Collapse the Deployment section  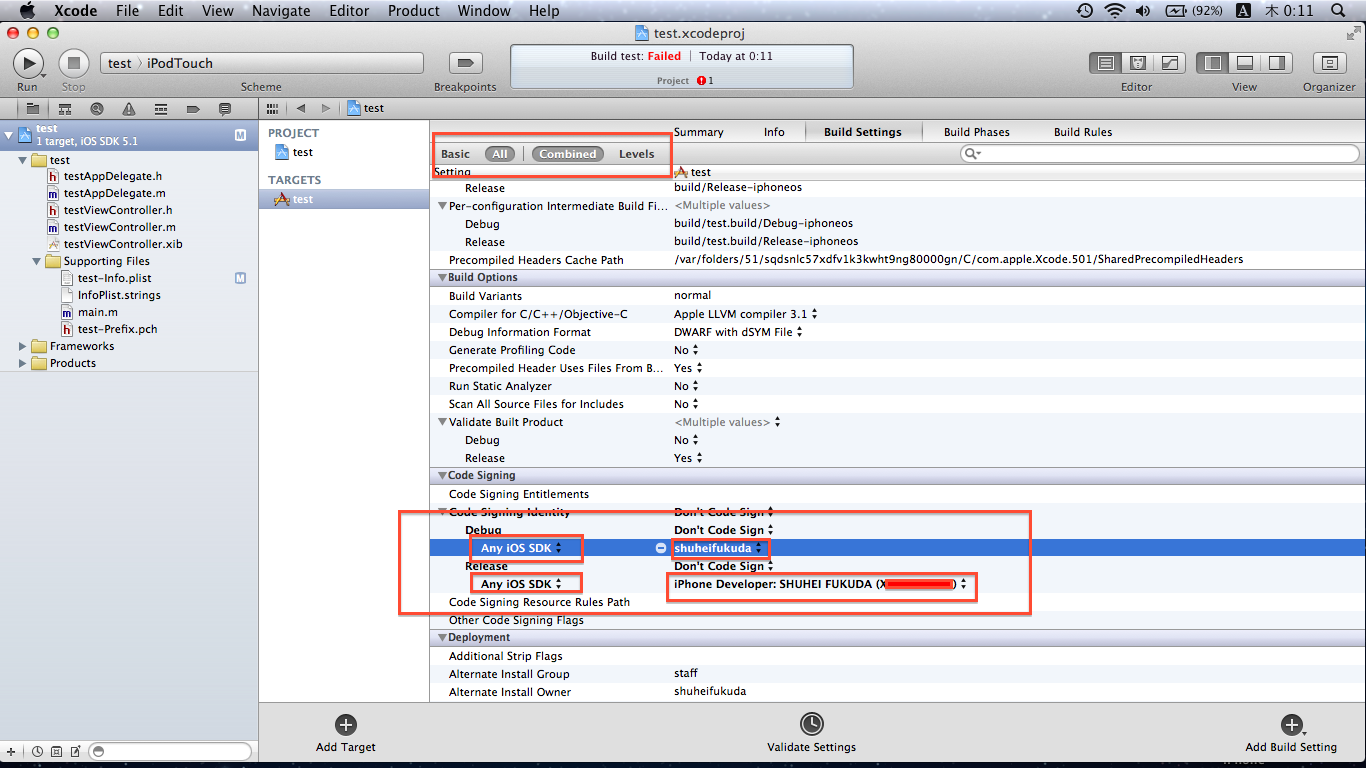click(441, 638)
